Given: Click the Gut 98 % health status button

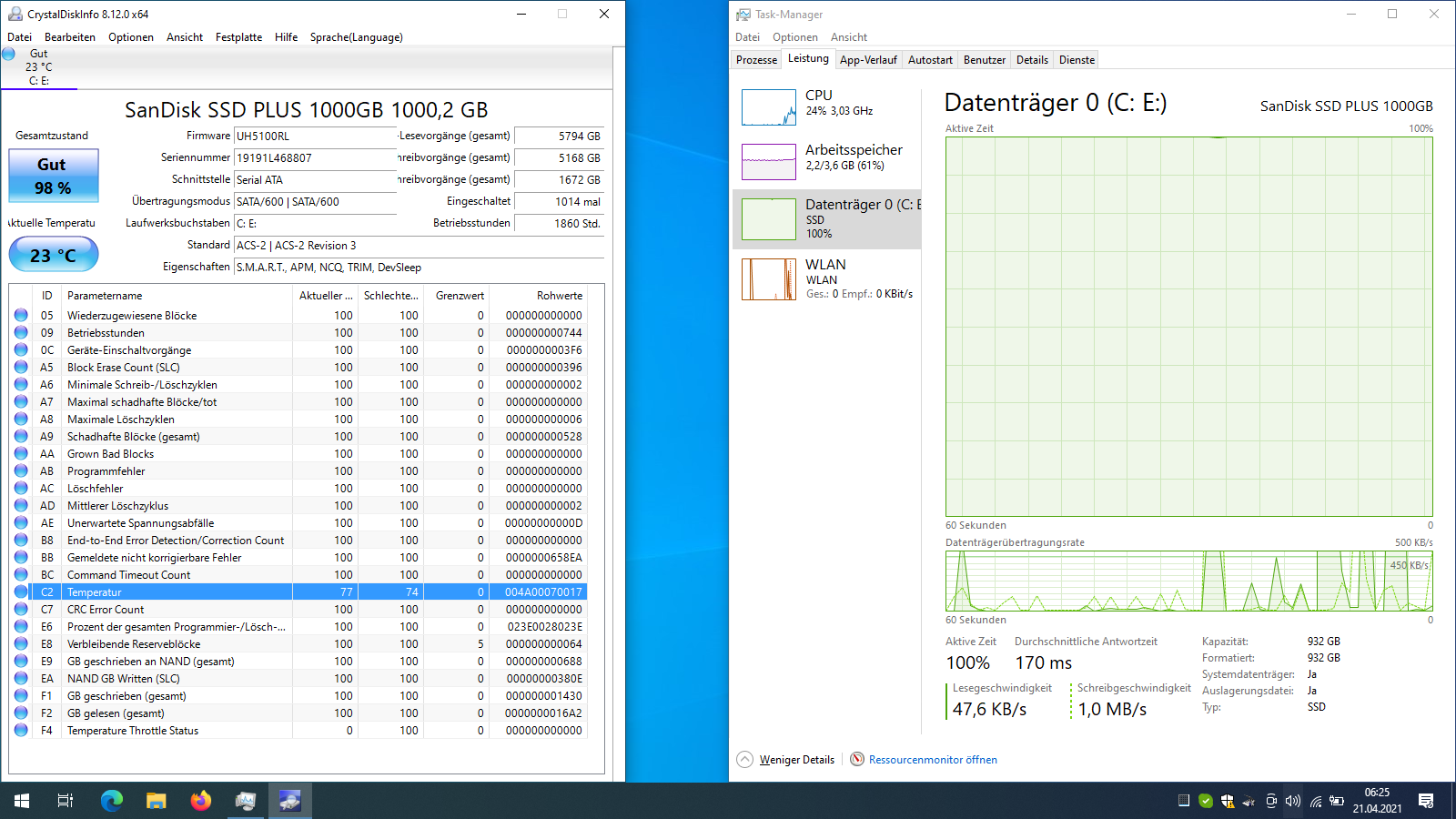Looking at the screenshot, I should (53, 176).
